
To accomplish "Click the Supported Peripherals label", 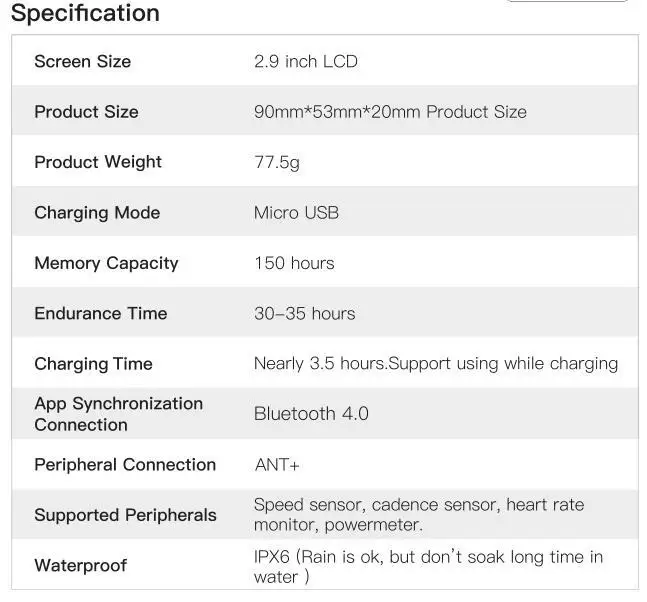I will coord(125,515).
